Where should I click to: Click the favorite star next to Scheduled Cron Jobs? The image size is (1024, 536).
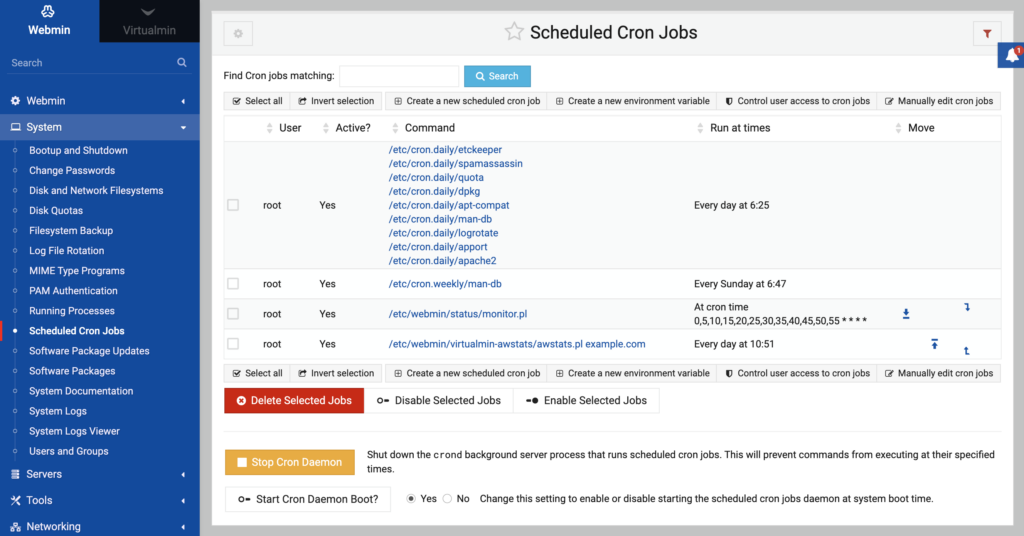[514, 31]
